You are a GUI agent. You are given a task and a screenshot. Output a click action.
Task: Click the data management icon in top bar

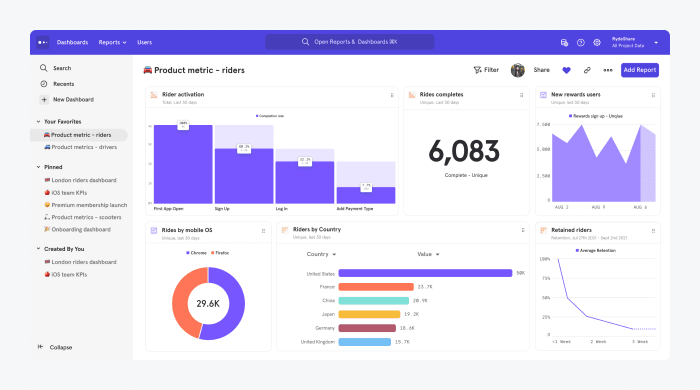click(x=564, y=42)
